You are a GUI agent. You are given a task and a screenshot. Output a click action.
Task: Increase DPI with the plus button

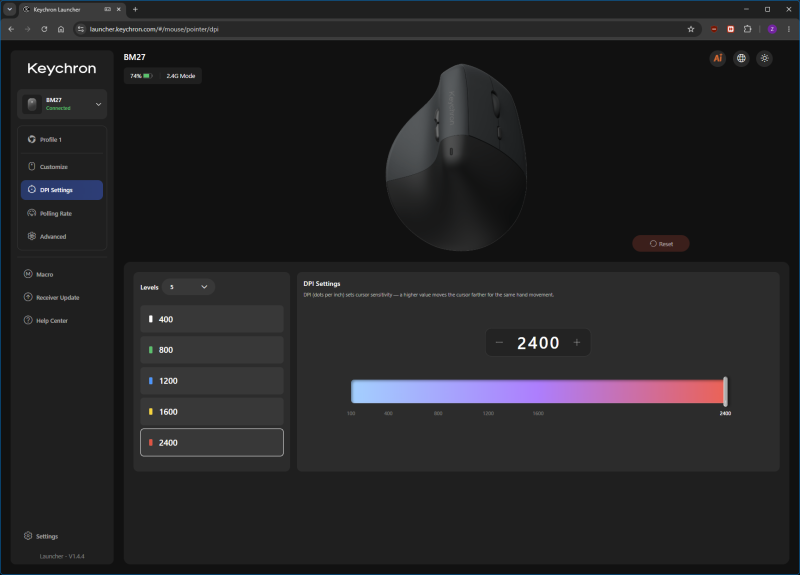tap(577, 343)
